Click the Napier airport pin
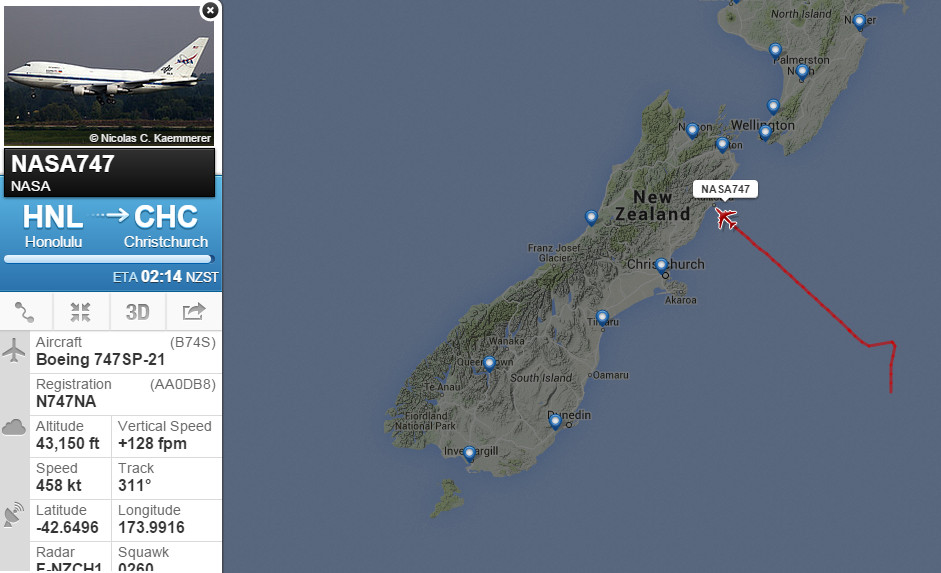The image size is (941, 573). pyautogui.click(x=859, y=22)
